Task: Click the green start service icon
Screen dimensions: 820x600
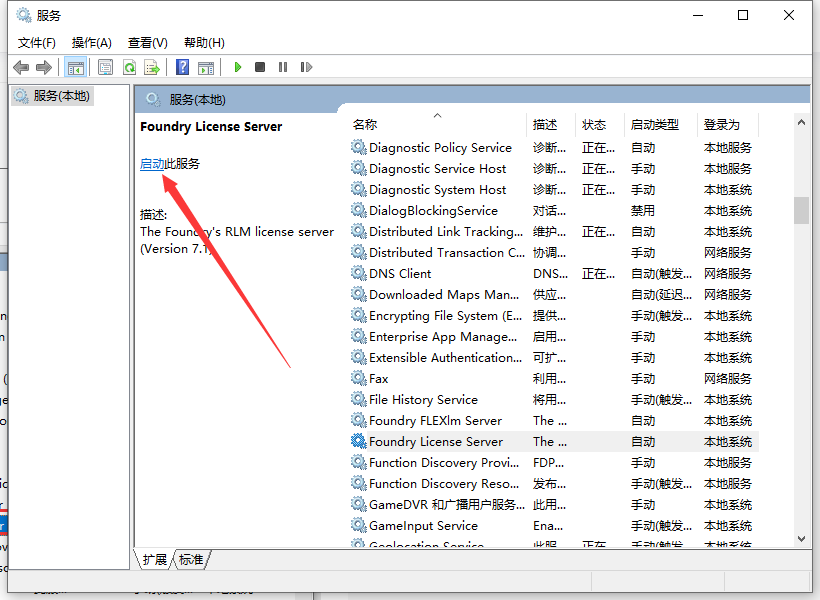Action: pyautogui.click(x=237, y=67)
